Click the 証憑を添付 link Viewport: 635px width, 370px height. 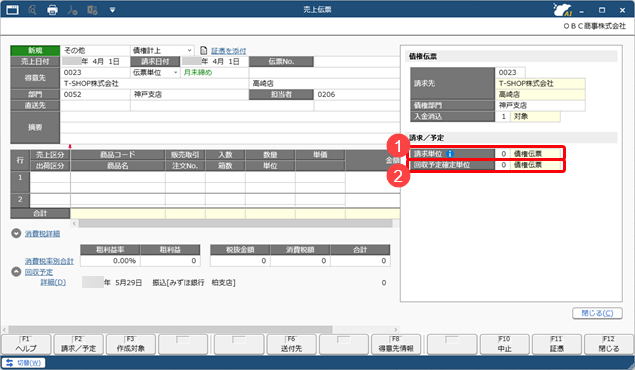point(228,51)
